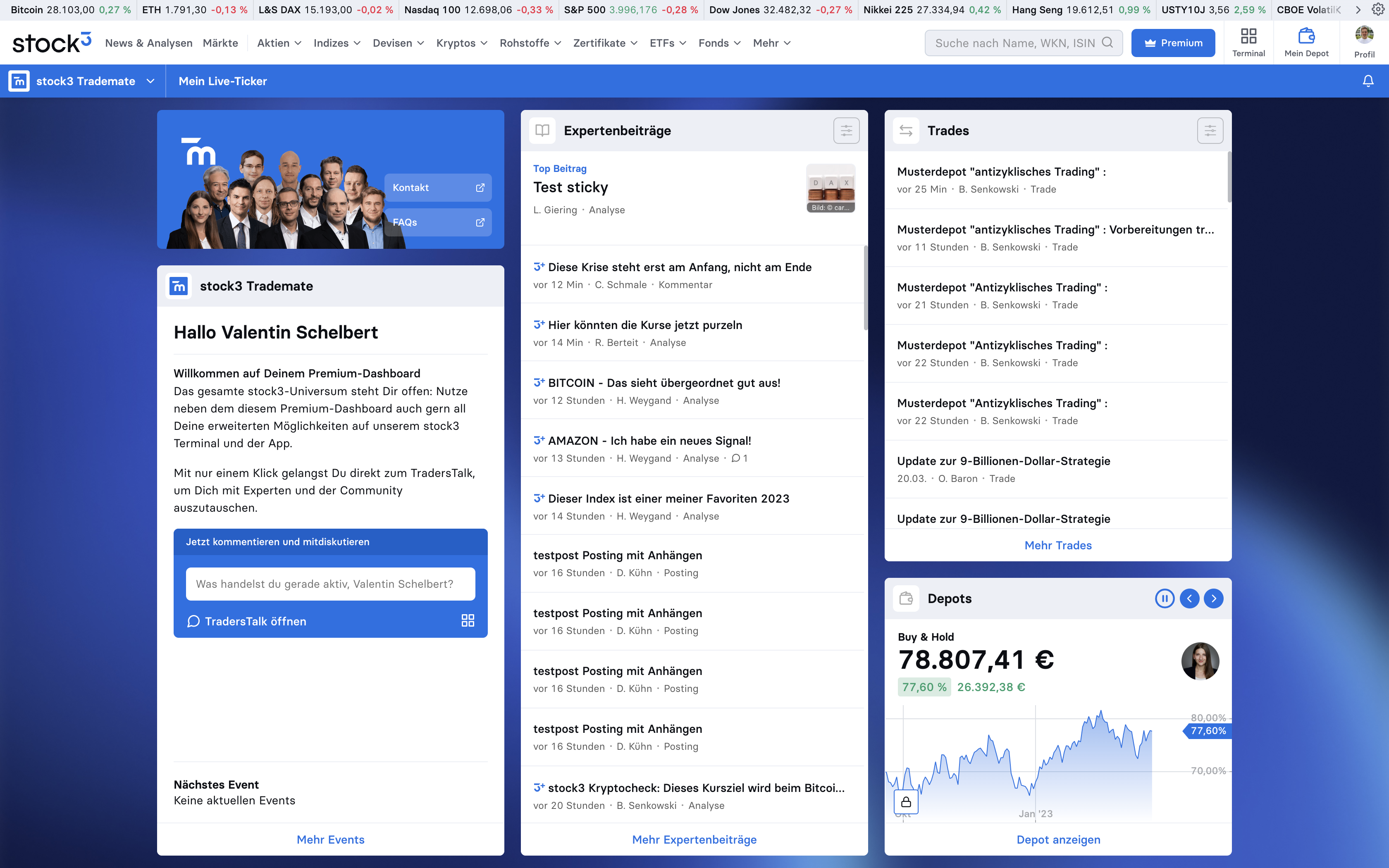Click Mehr Expertenbeiträge link

(694, 839)
